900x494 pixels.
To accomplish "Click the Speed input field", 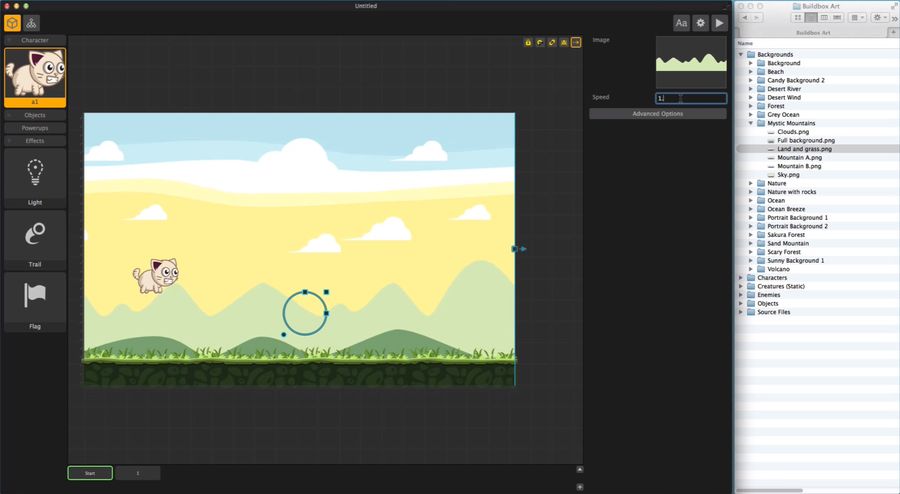I will (x=691, y=98).
